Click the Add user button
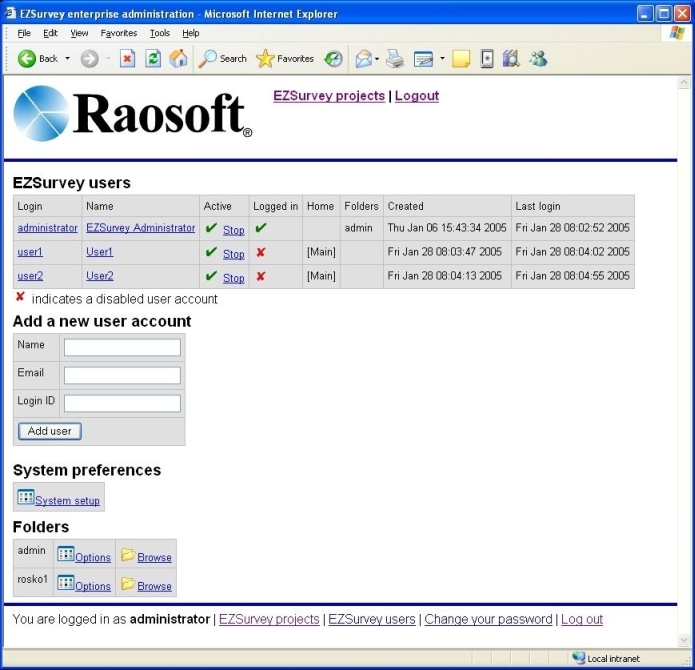 coord(50,431)
